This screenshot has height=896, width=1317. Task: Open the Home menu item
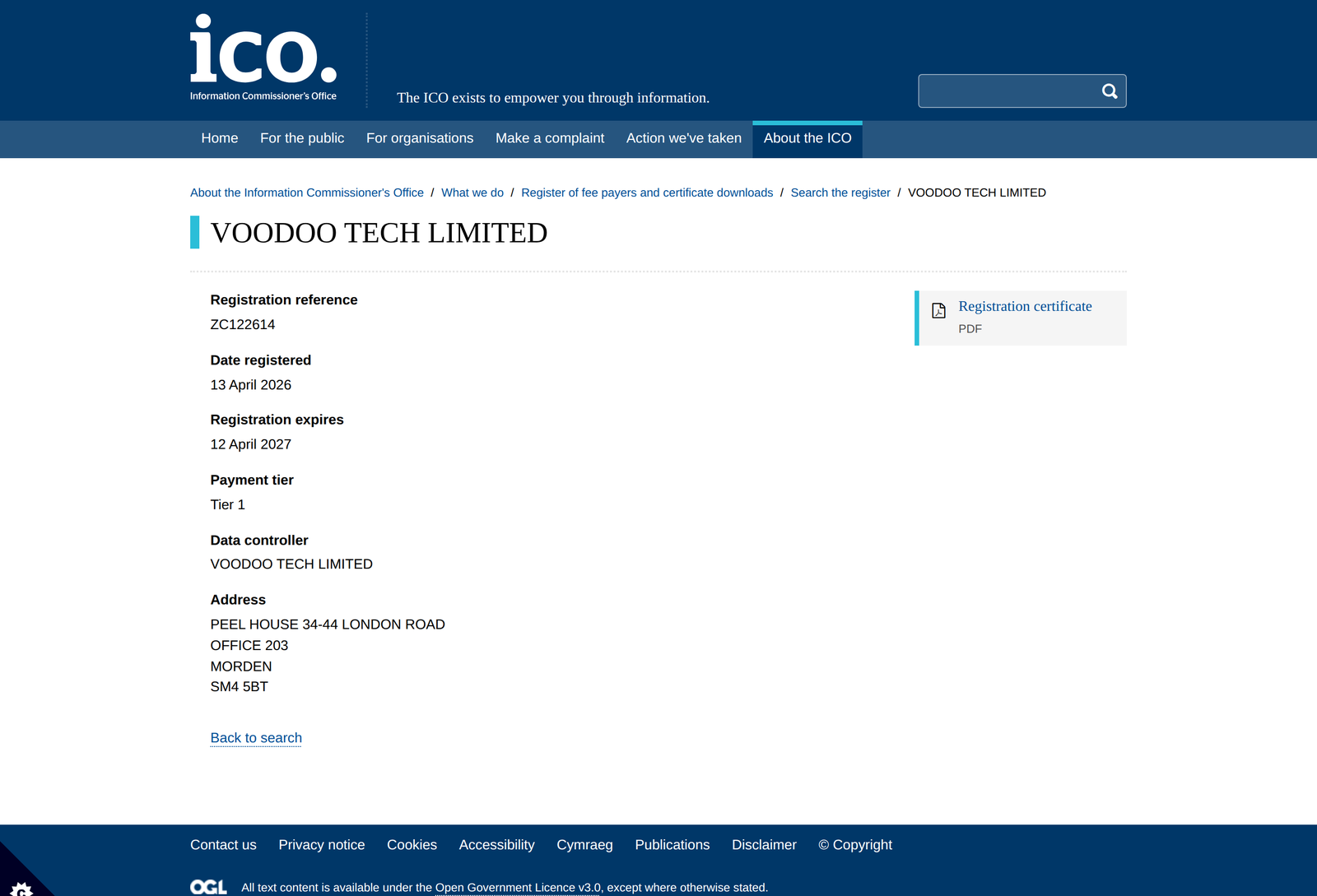click(220, 138)
